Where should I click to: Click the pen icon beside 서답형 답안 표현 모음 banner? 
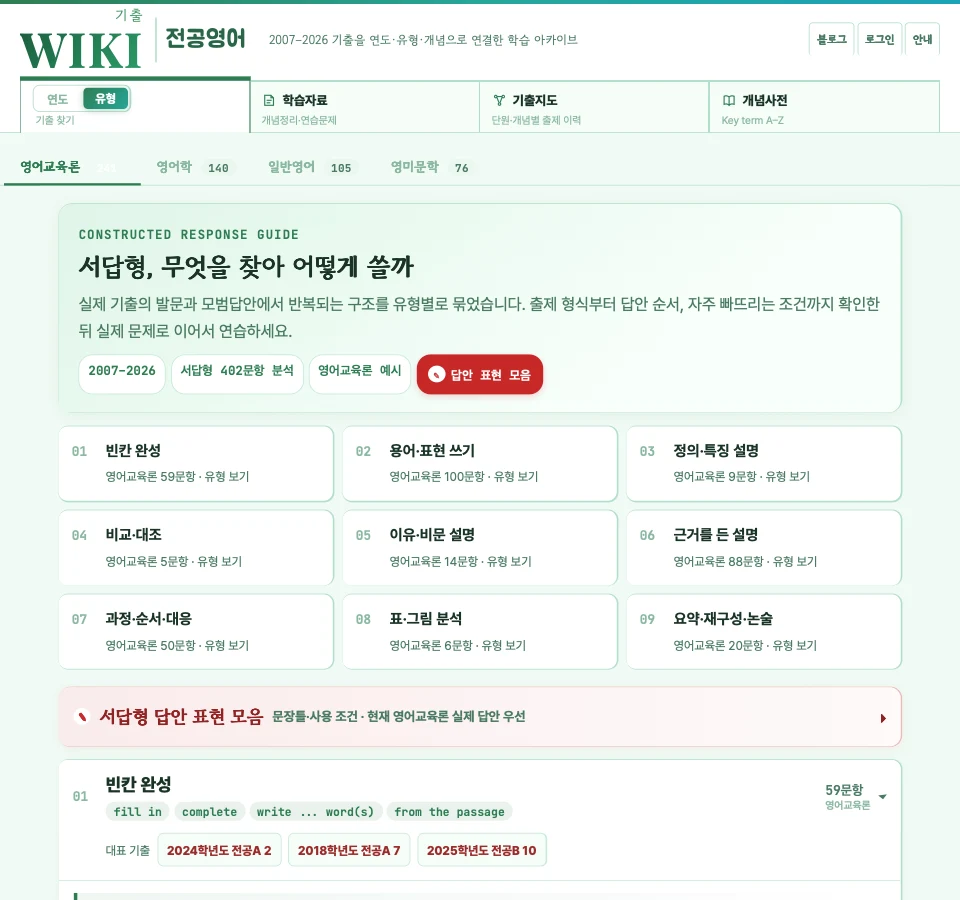[81, 716]
